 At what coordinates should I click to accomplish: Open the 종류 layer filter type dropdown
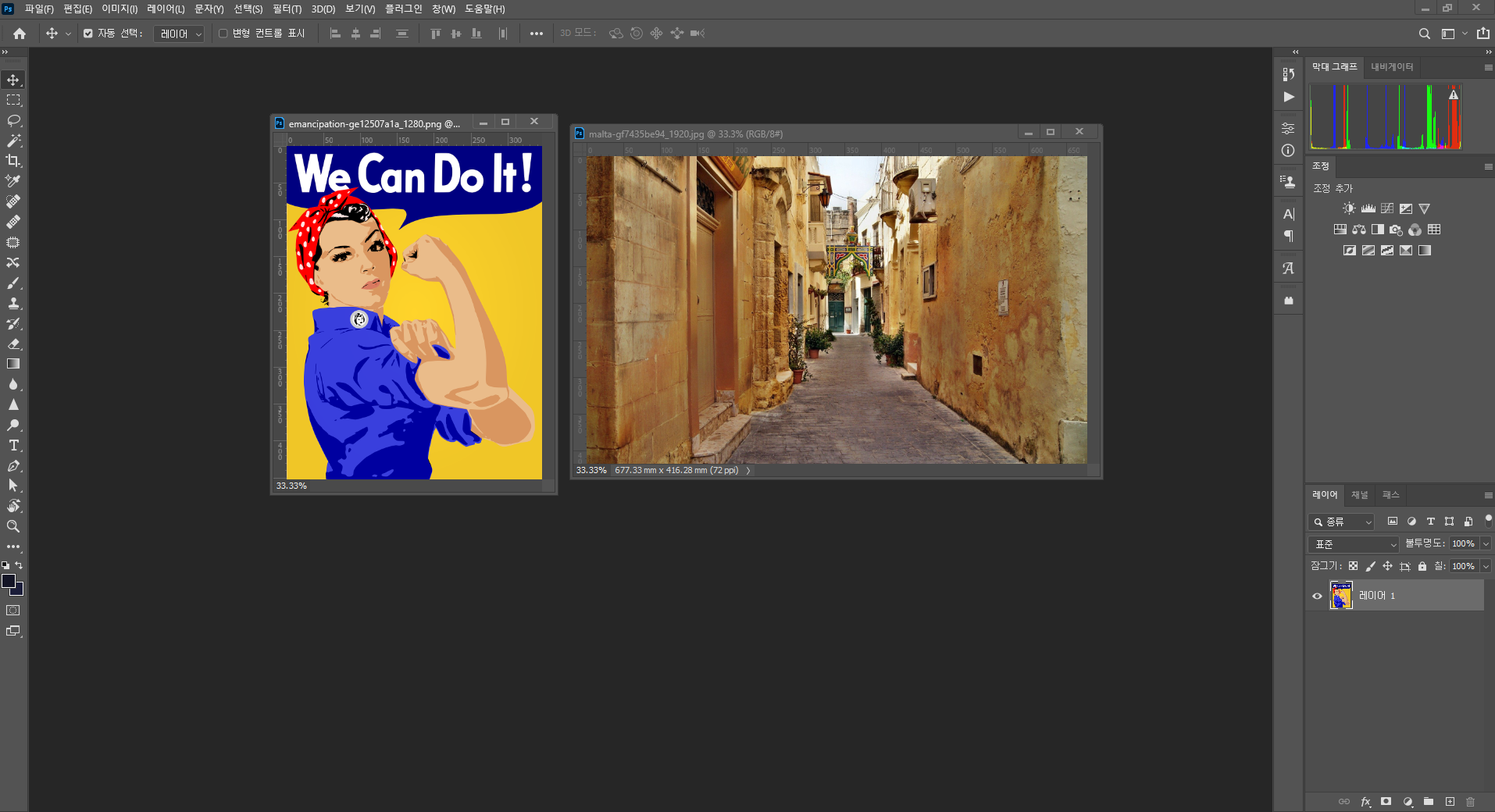pos(1341,522)
